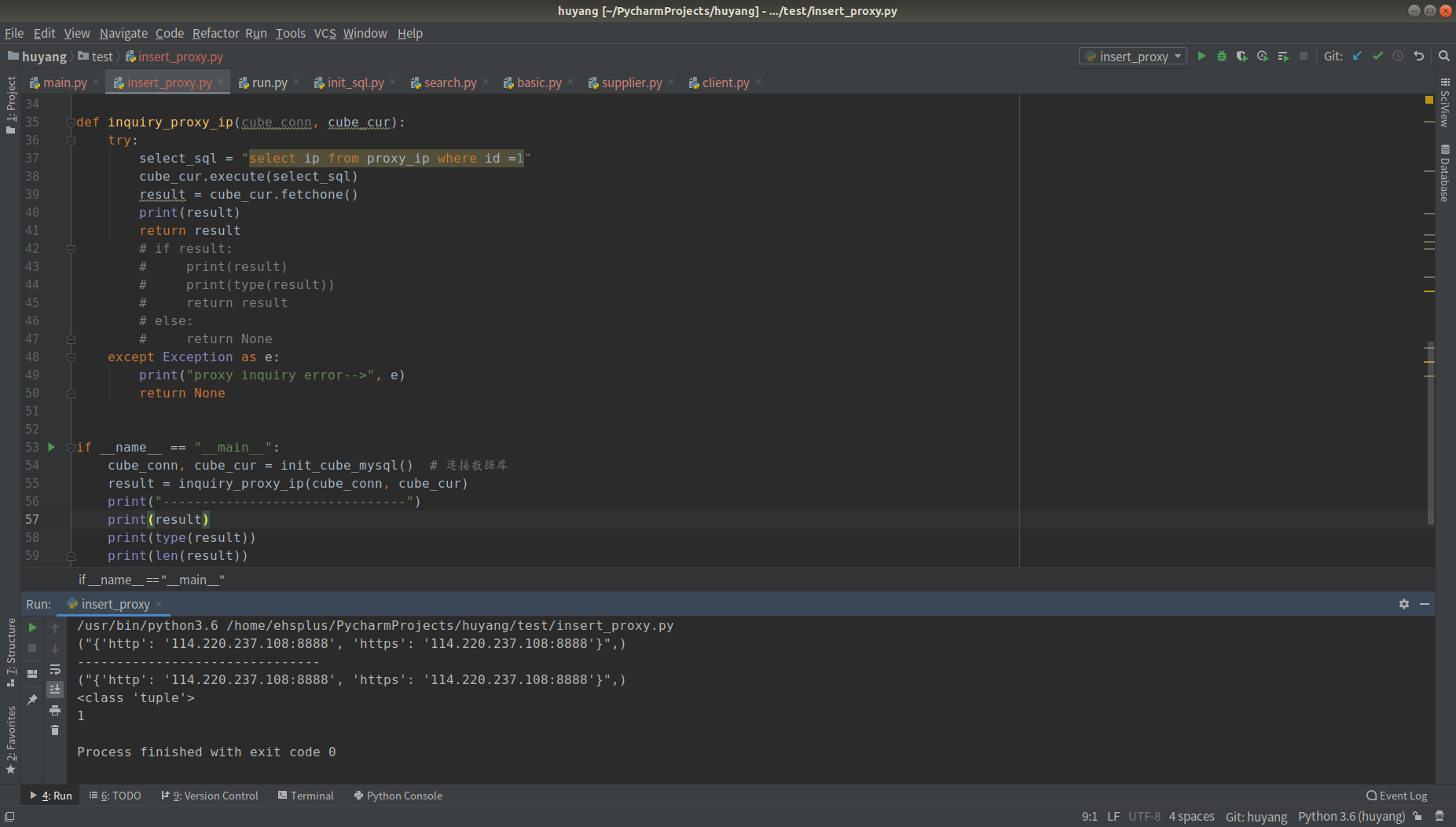Run insert_proxy with coverage shield icon
This screenshot has width=1456, height=827.
pyautogui.click(x=1242, y=56)
